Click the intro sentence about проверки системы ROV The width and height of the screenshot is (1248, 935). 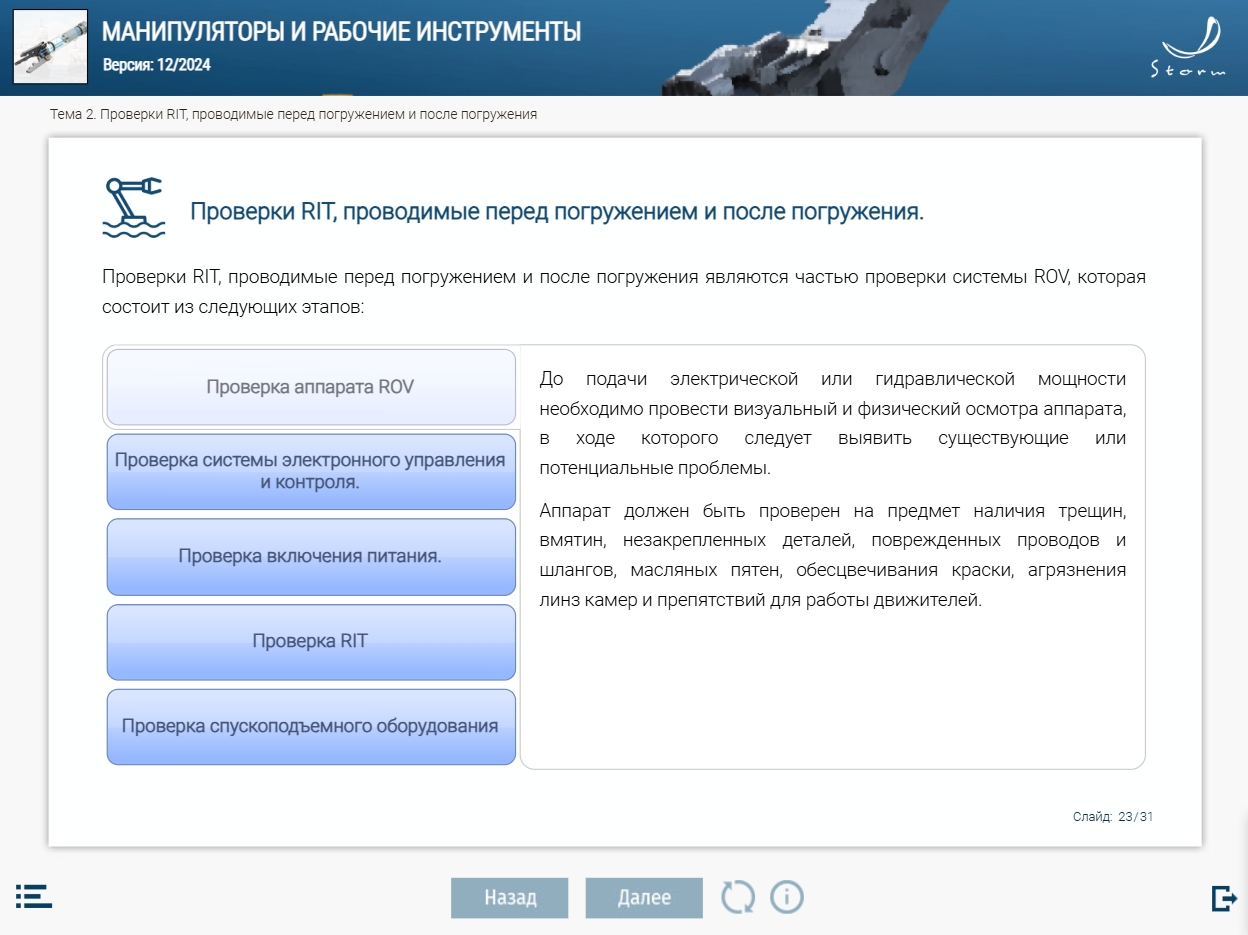click(x=624, y=291)
